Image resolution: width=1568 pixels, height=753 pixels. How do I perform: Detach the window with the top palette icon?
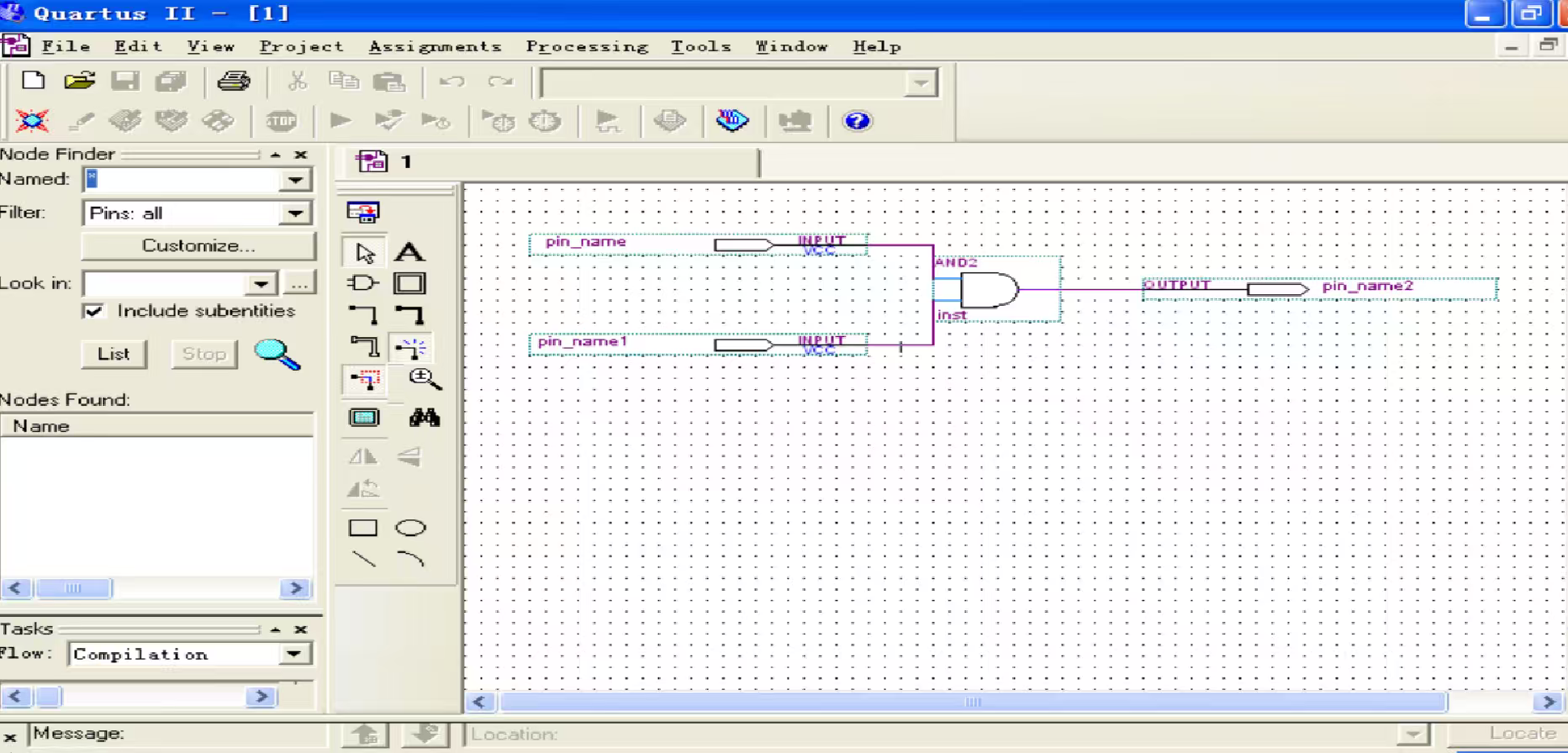click(x=363, y=212)
